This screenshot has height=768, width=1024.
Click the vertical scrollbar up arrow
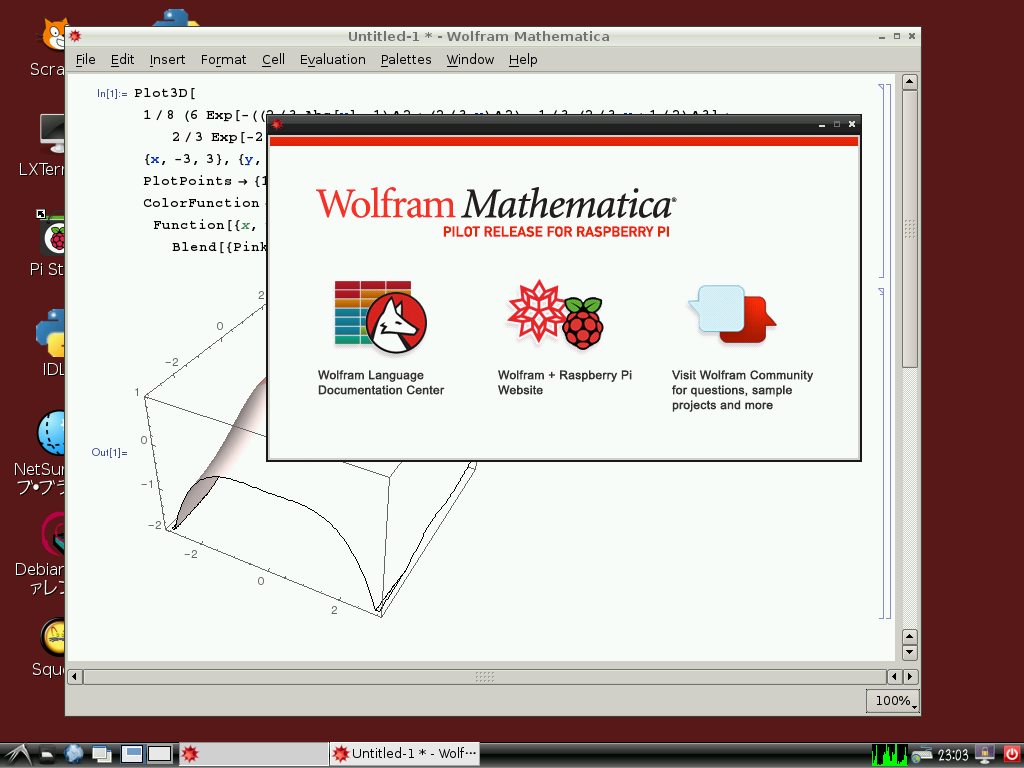click(x=910, y=82)
